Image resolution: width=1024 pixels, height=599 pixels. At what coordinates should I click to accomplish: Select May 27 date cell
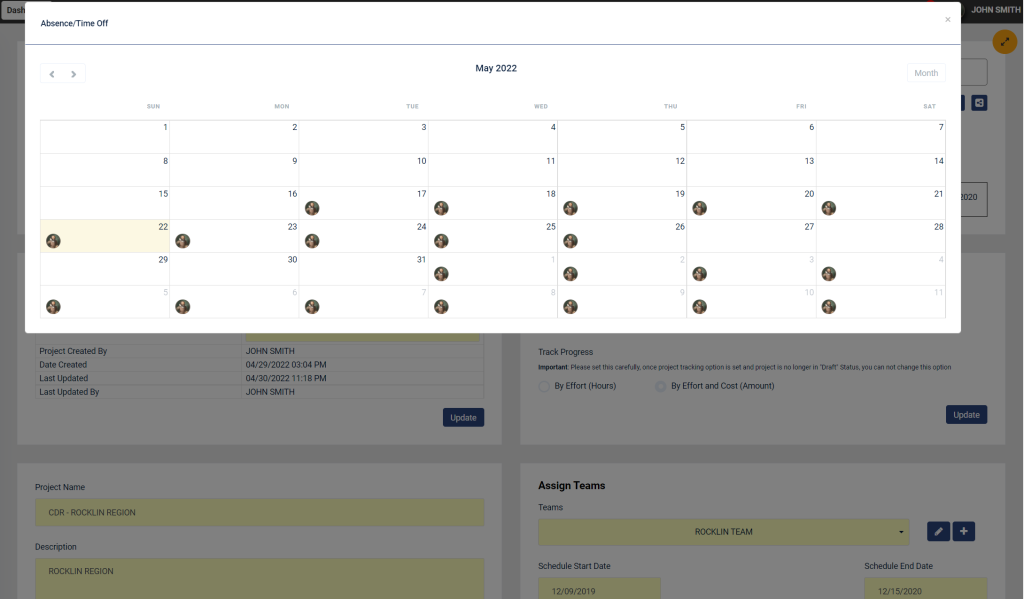[x=751, y=236]
